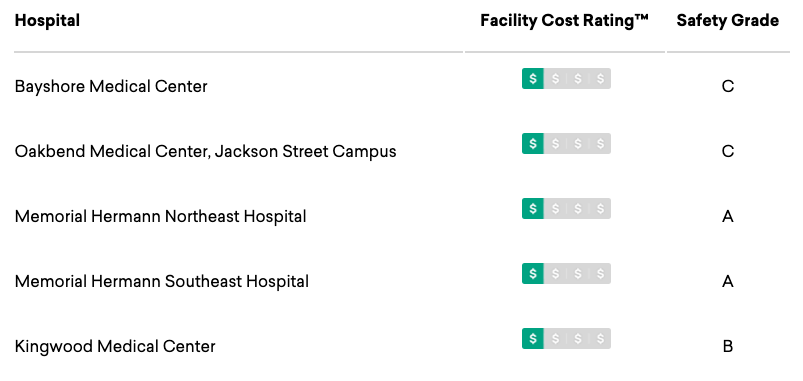Click Oakbend's safety grade C
Viewport: 803px width, 381px height.
pos(728,152)
